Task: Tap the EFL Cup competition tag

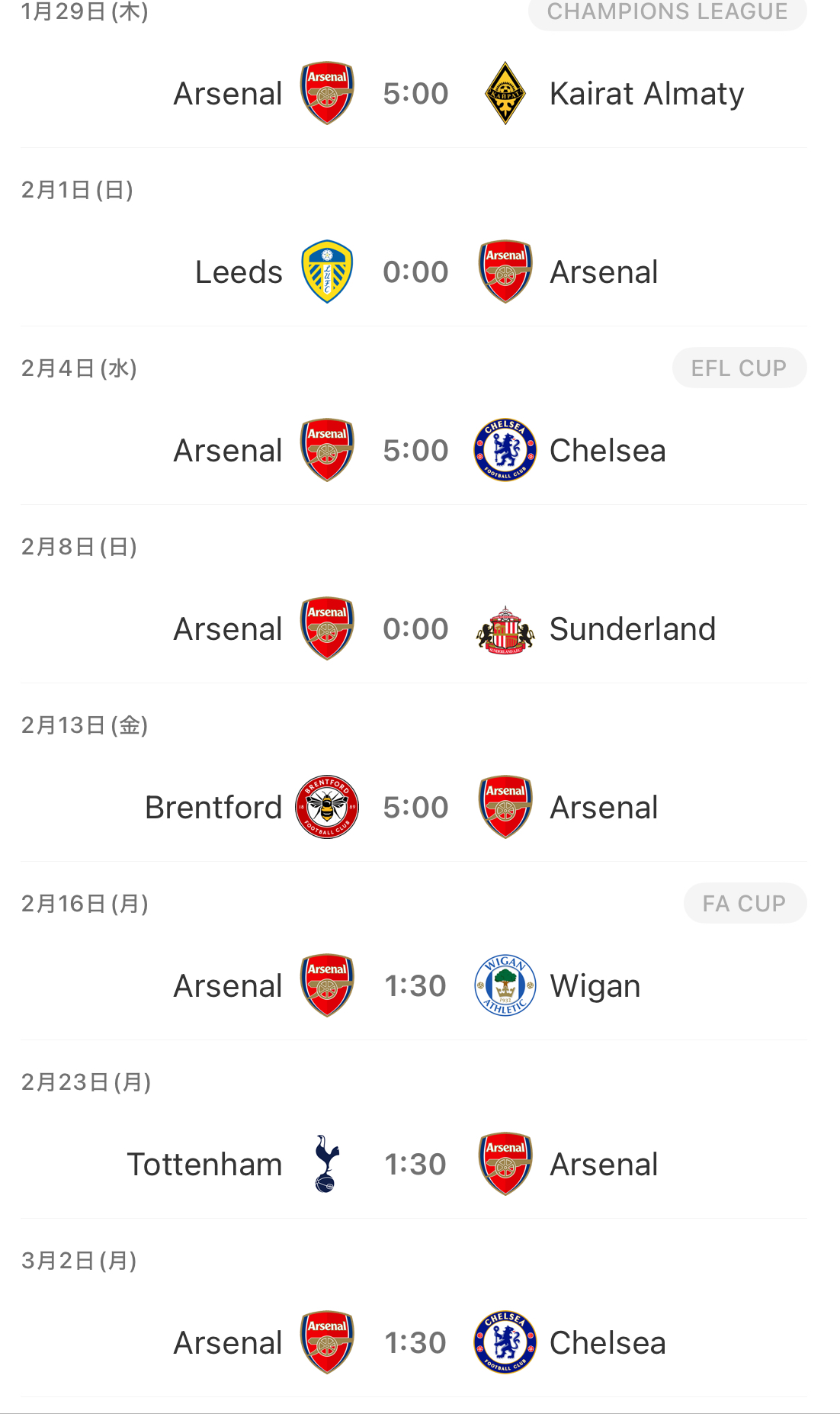Action: coord(739,368)
